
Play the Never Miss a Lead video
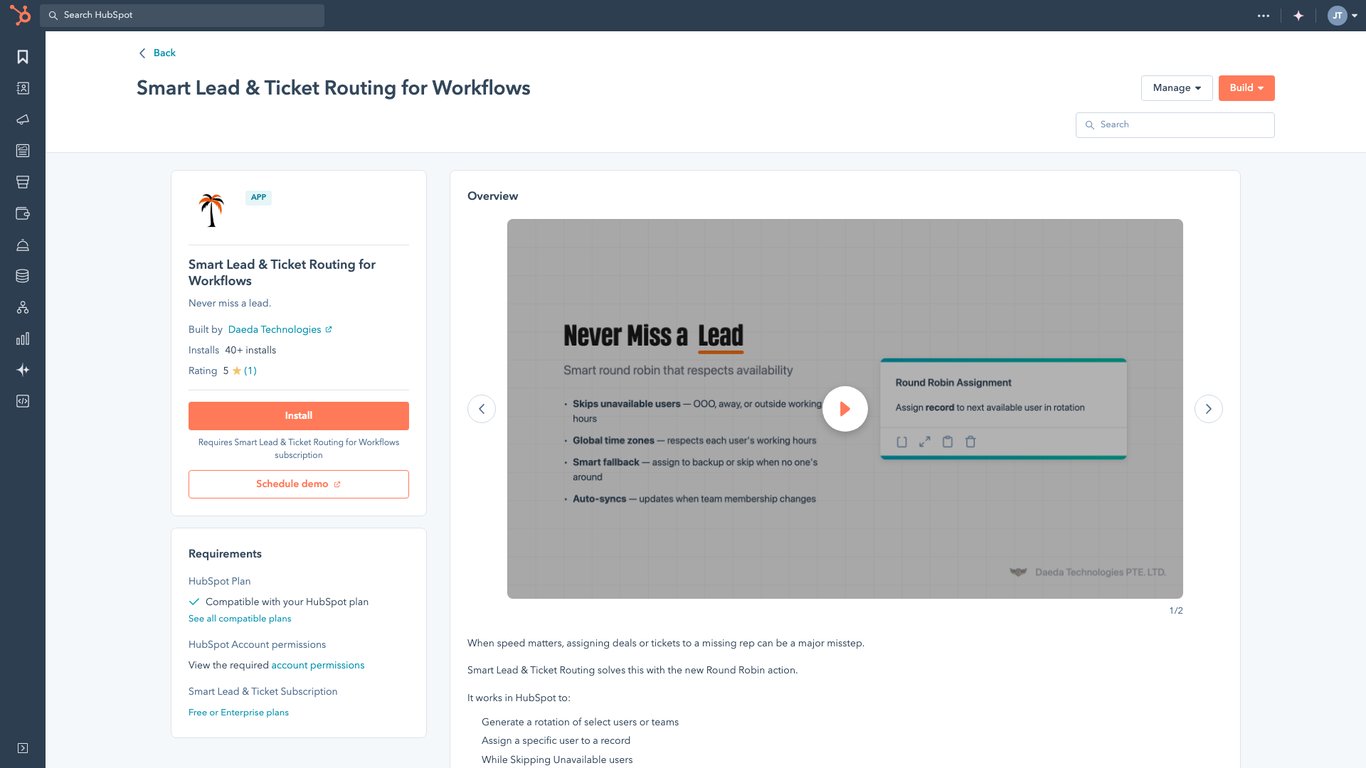coord(845,408)
